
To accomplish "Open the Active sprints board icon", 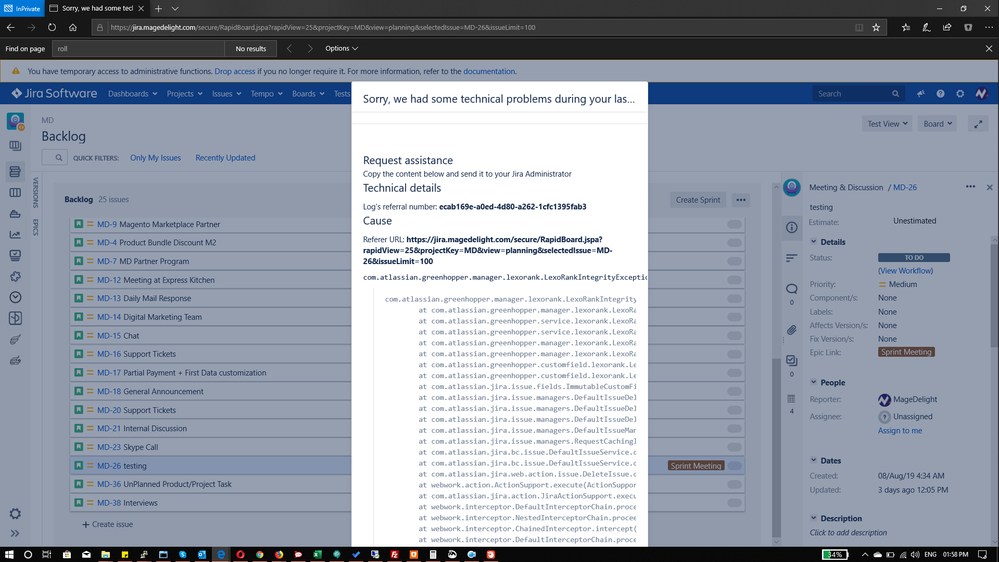I will click(15, 192).
